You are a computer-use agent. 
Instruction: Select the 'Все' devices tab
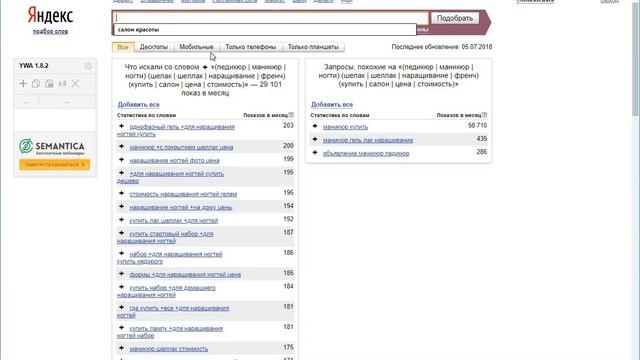point(123,47)
